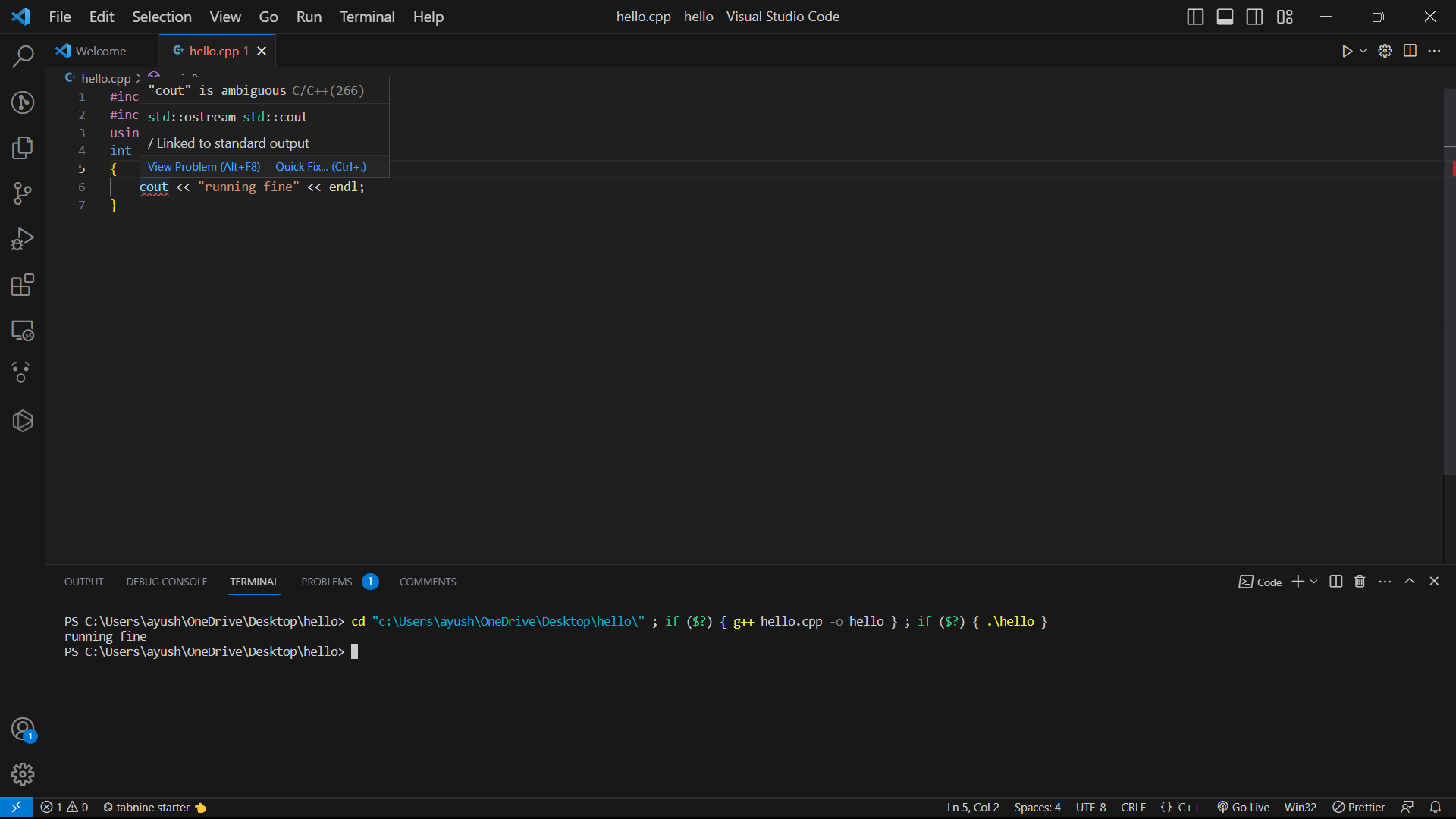Viewport: 1456px width, 819px height.
Task: Click View Problem in the tooltip
Action: point(203,166)
